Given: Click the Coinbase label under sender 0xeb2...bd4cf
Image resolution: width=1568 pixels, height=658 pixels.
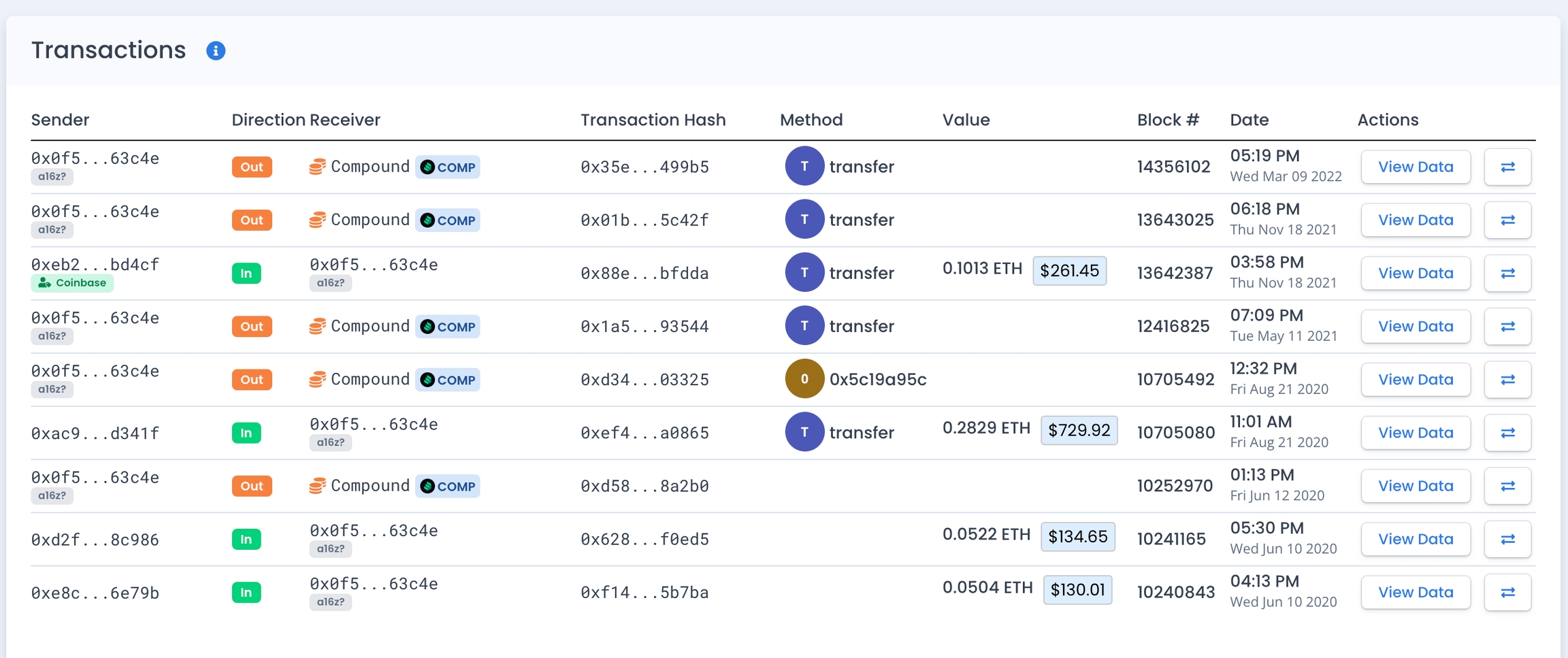Looking at the screenshot, I should pyautogui.click(x=72, y=283).
